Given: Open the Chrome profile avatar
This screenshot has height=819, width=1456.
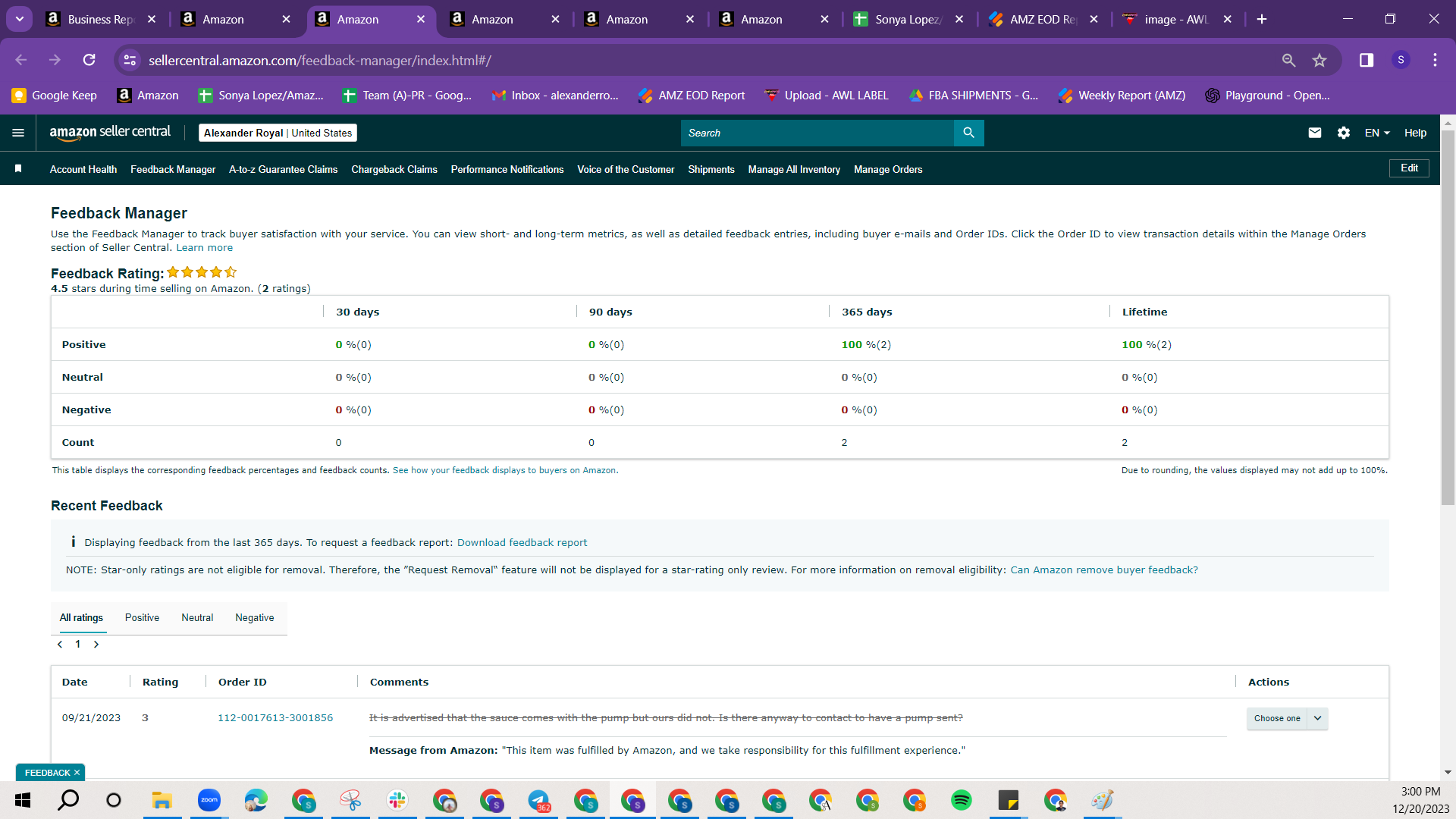Looking at the screenshot, I should pyautogui.click(x=1401, y=60).
